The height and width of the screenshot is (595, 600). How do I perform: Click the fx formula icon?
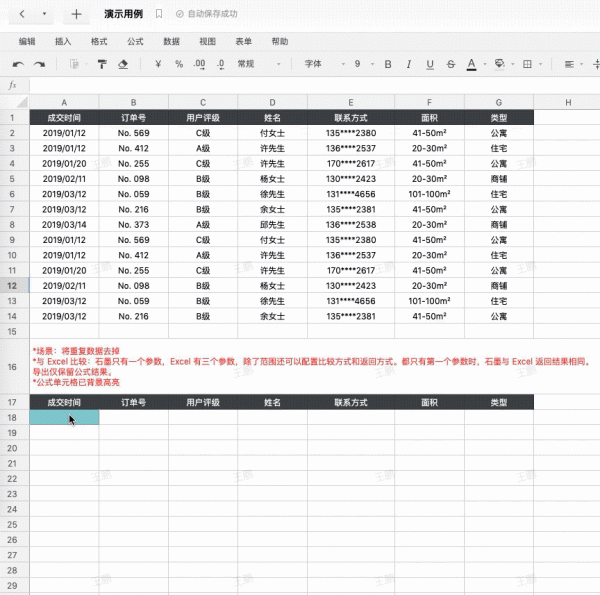13,85
